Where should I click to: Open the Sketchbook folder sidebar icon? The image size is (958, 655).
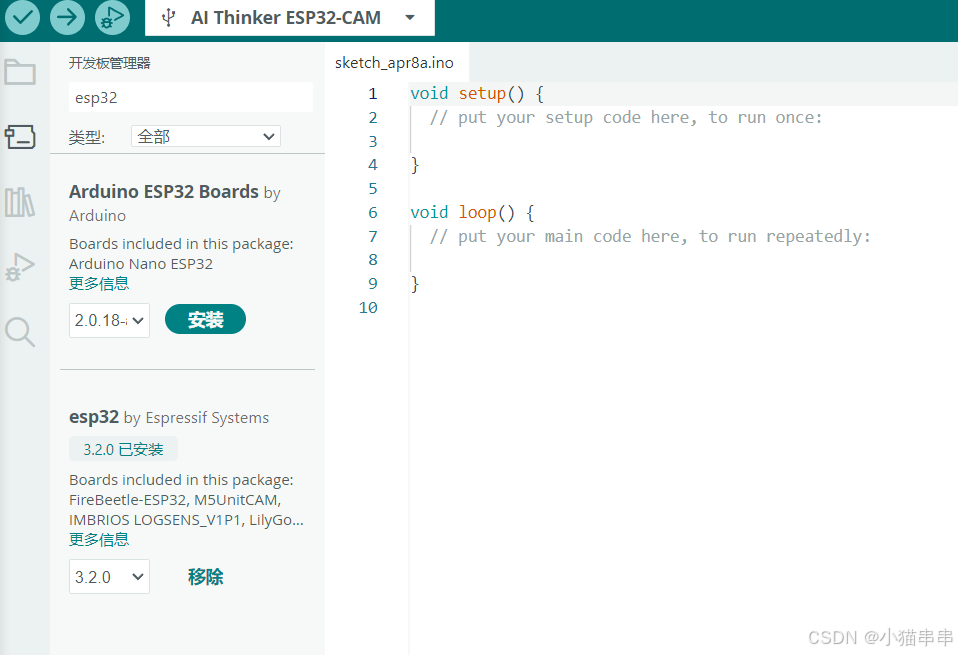(20, 72)
